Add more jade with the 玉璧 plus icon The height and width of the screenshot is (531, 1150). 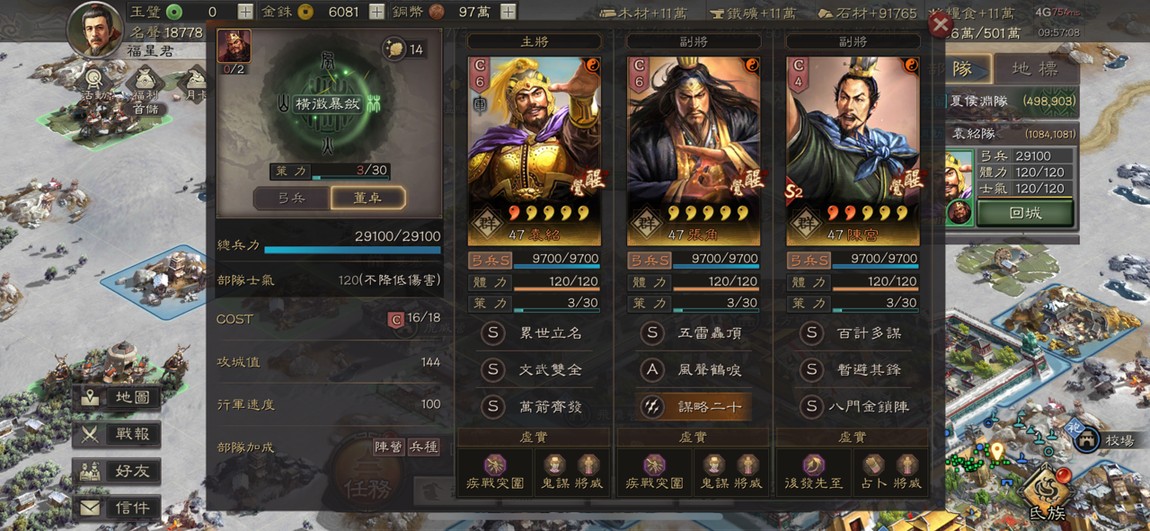[x=246, y=11]
